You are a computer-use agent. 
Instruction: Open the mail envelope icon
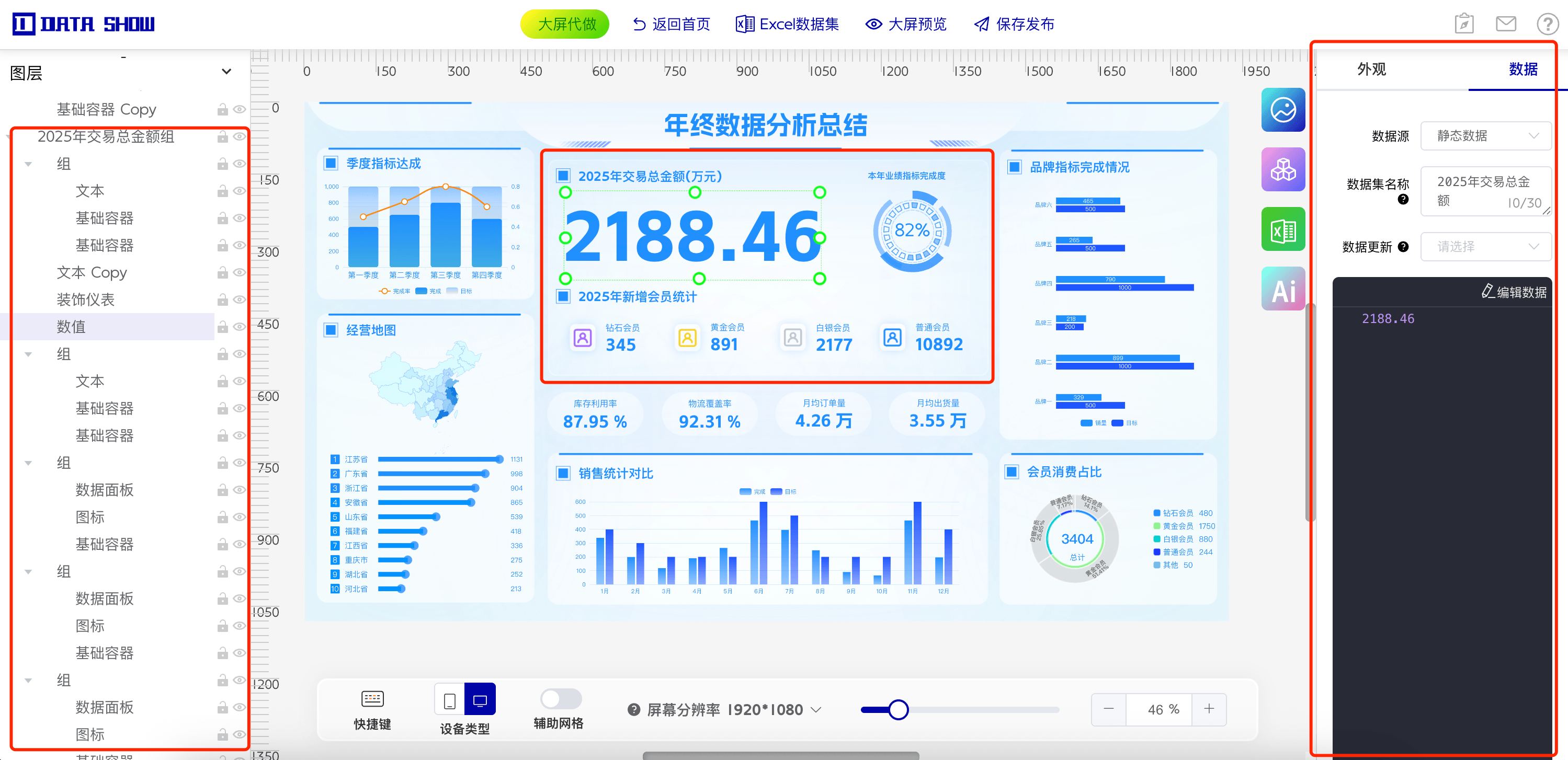click(1505, 25)
